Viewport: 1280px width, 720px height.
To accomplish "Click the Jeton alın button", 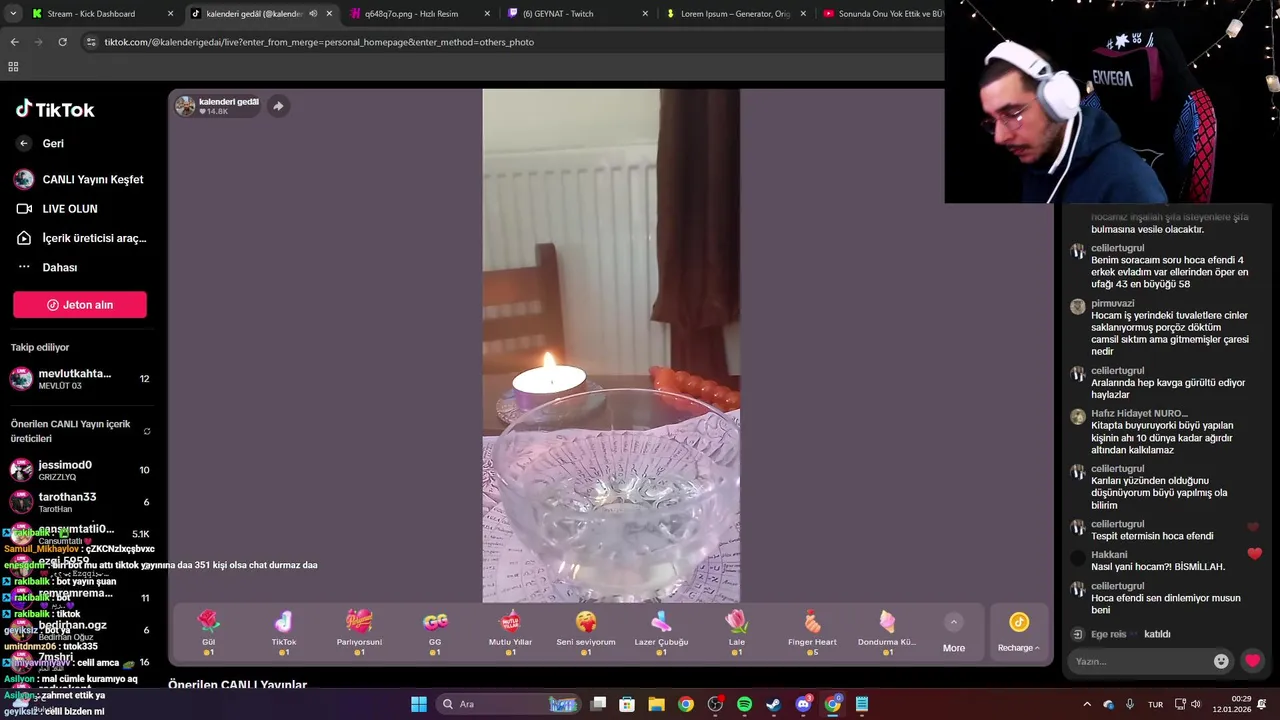I will coord(80,305).
